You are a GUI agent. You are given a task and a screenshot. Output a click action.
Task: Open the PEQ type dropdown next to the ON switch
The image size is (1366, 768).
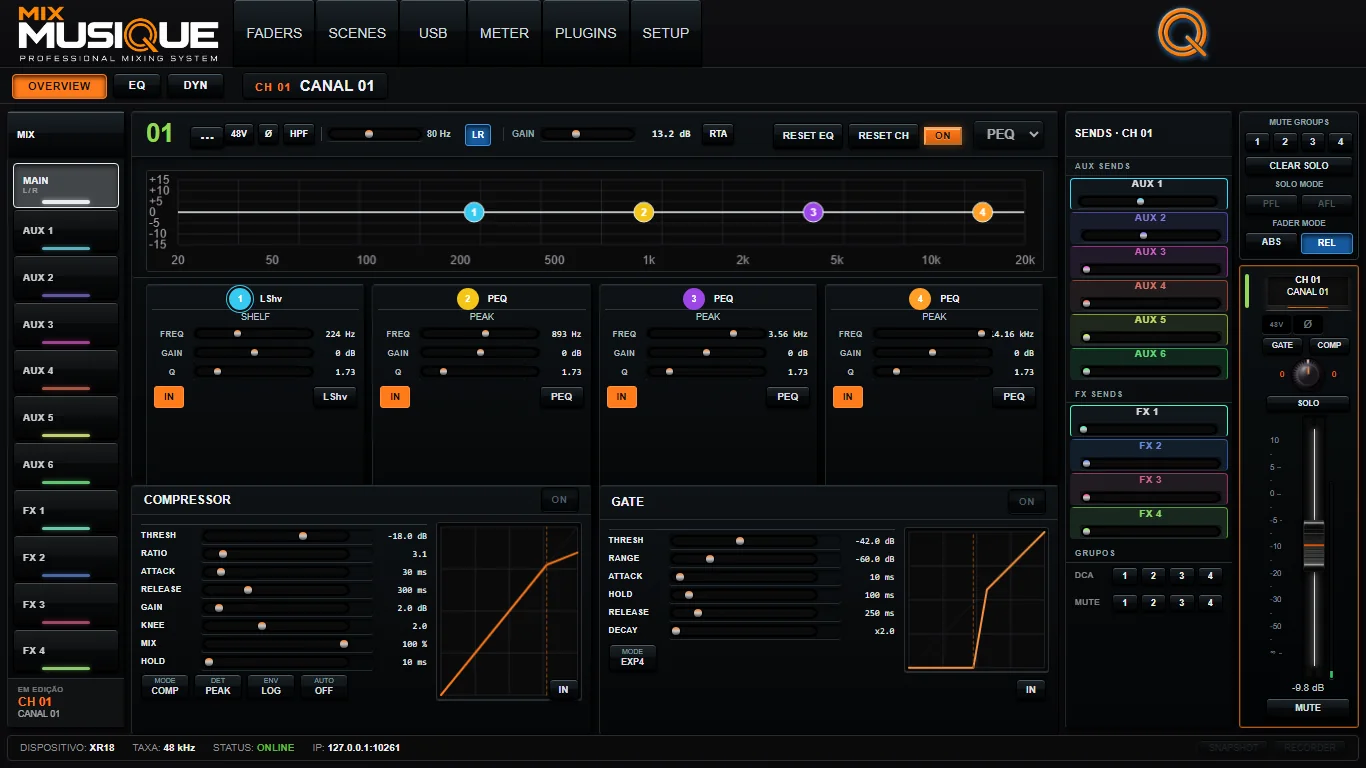1009,134
